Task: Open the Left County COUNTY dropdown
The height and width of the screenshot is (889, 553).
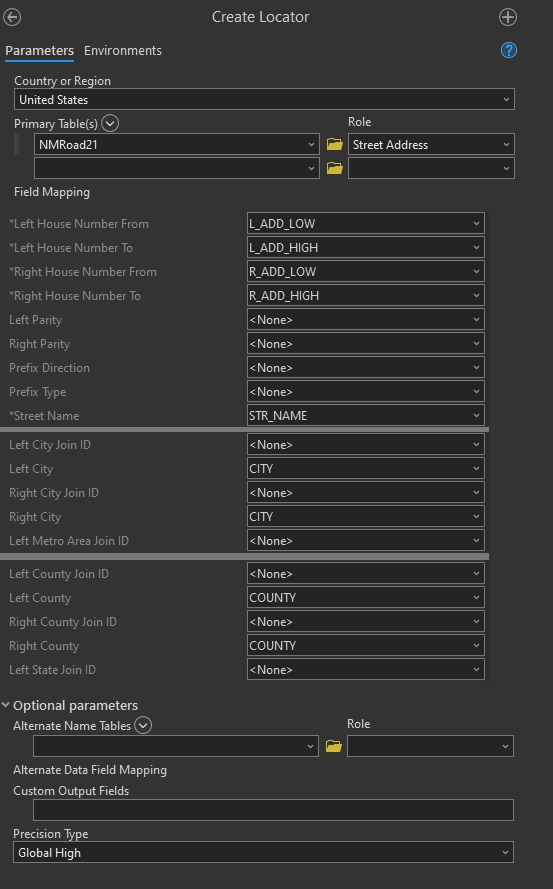Action: click(365, 598)
